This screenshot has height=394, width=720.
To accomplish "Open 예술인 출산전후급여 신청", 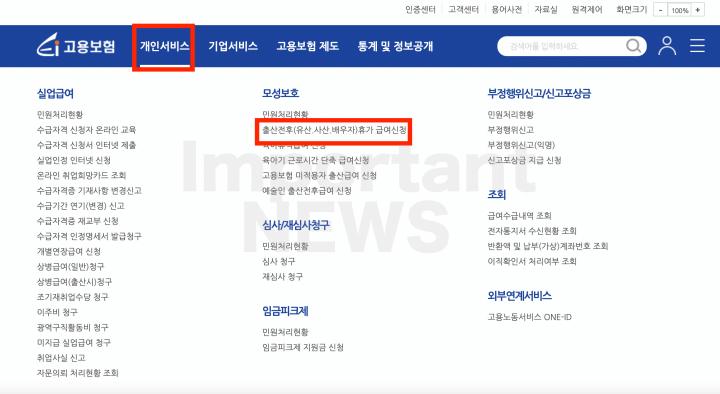I will click(x=307, y=191).
